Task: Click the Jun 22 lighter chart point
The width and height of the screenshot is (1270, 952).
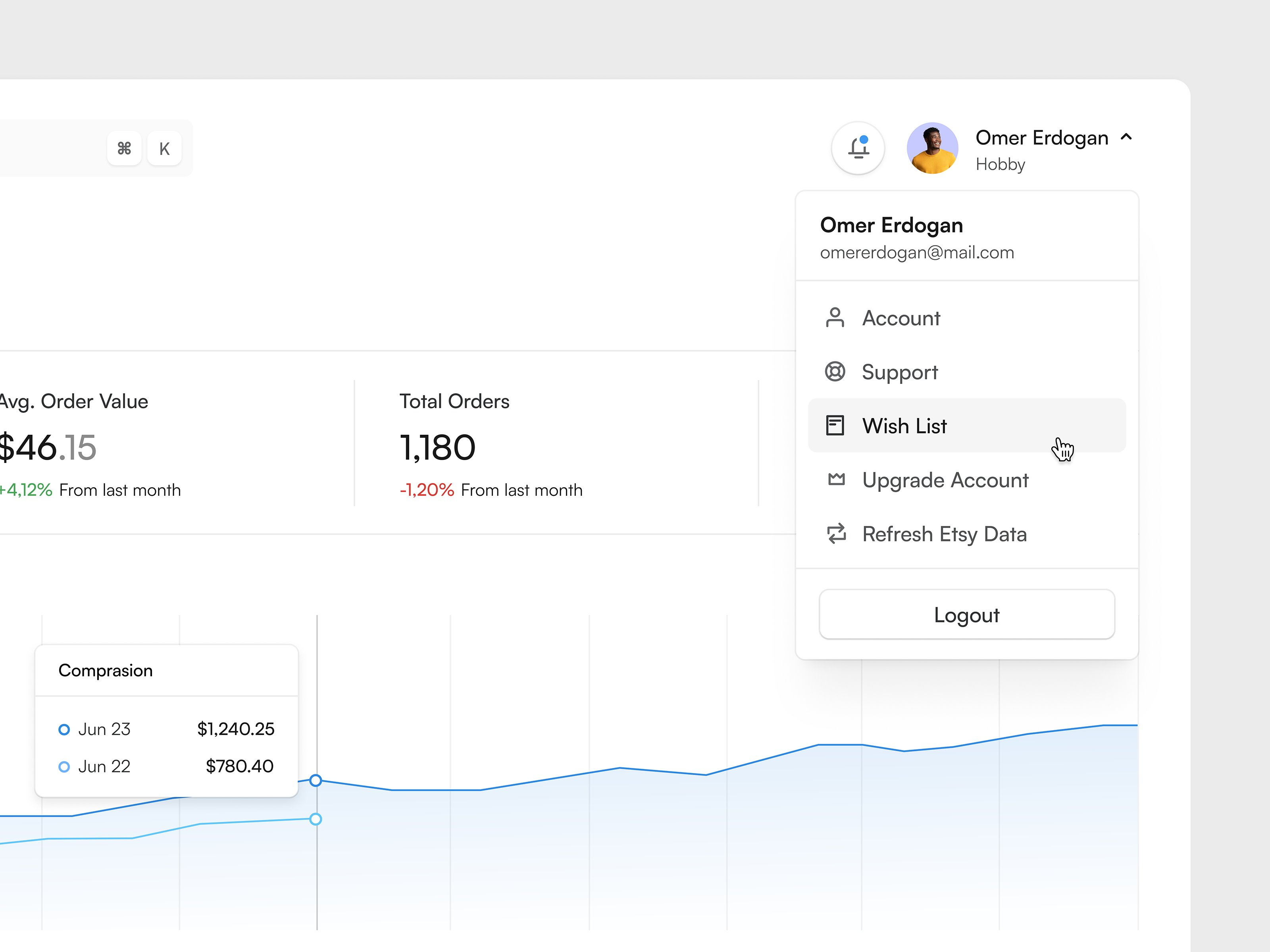Action: click(x=316, y=819)
